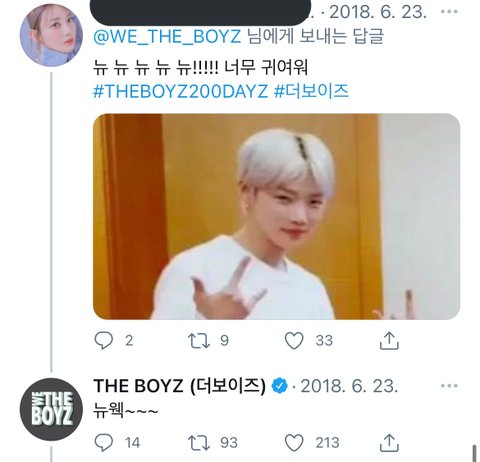480x462 pixels.
Task: Reply to THE BOYZ tweet with 14 replies
Action: click(x=104, y=443)
